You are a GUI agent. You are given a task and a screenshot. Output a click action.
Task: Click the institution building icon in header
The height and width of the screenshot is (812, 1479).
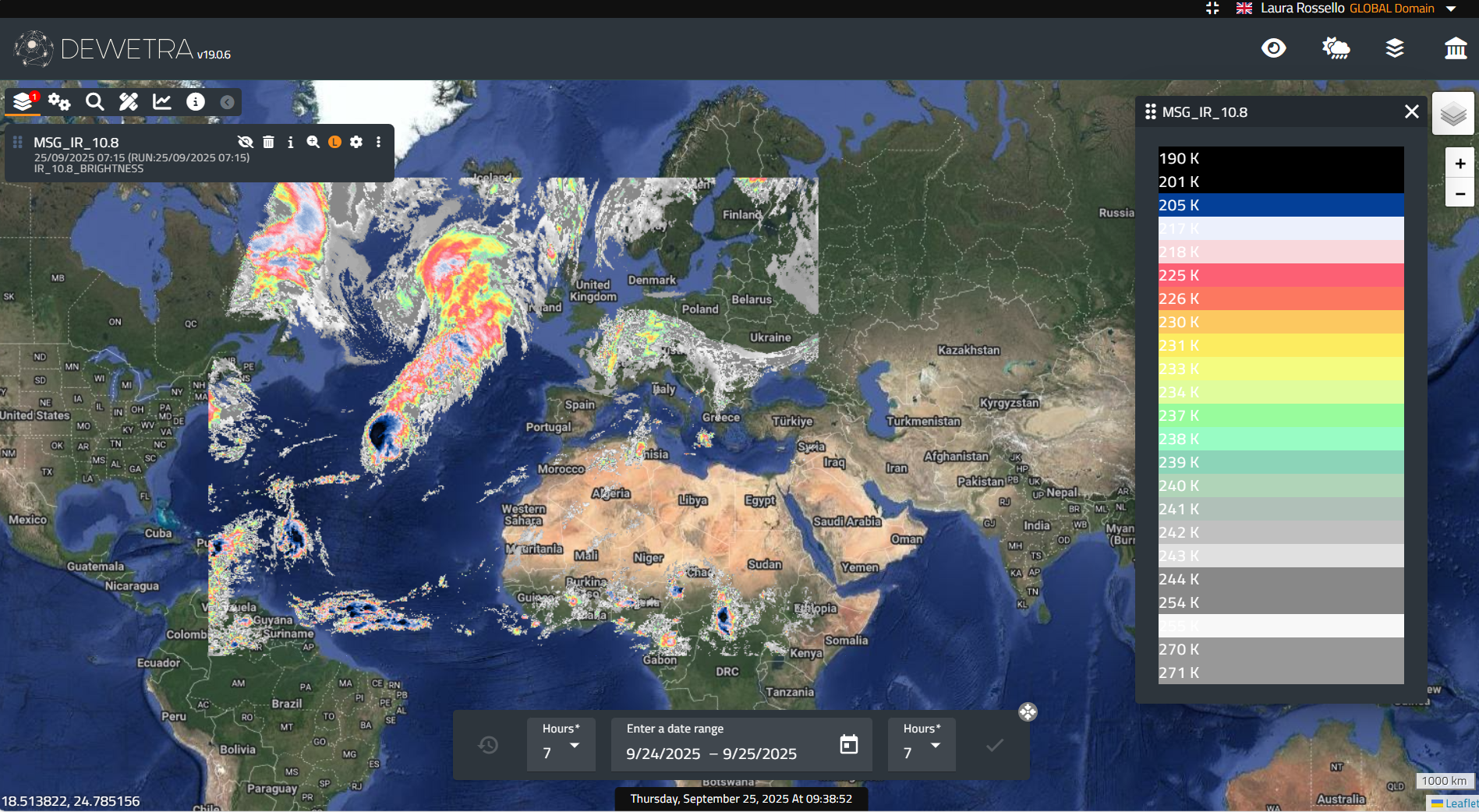tap(1455, 48)
